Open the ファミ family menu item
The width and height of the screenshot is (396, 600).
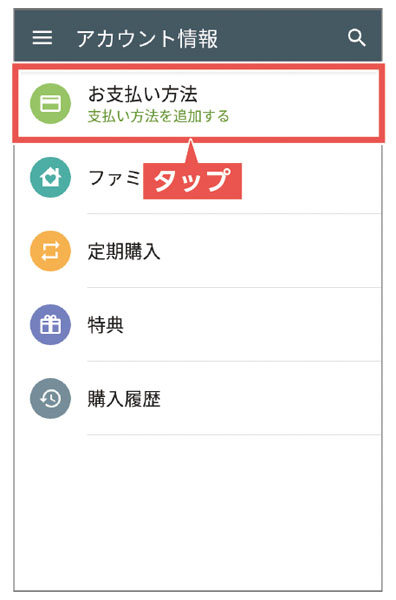click(114, 178)
